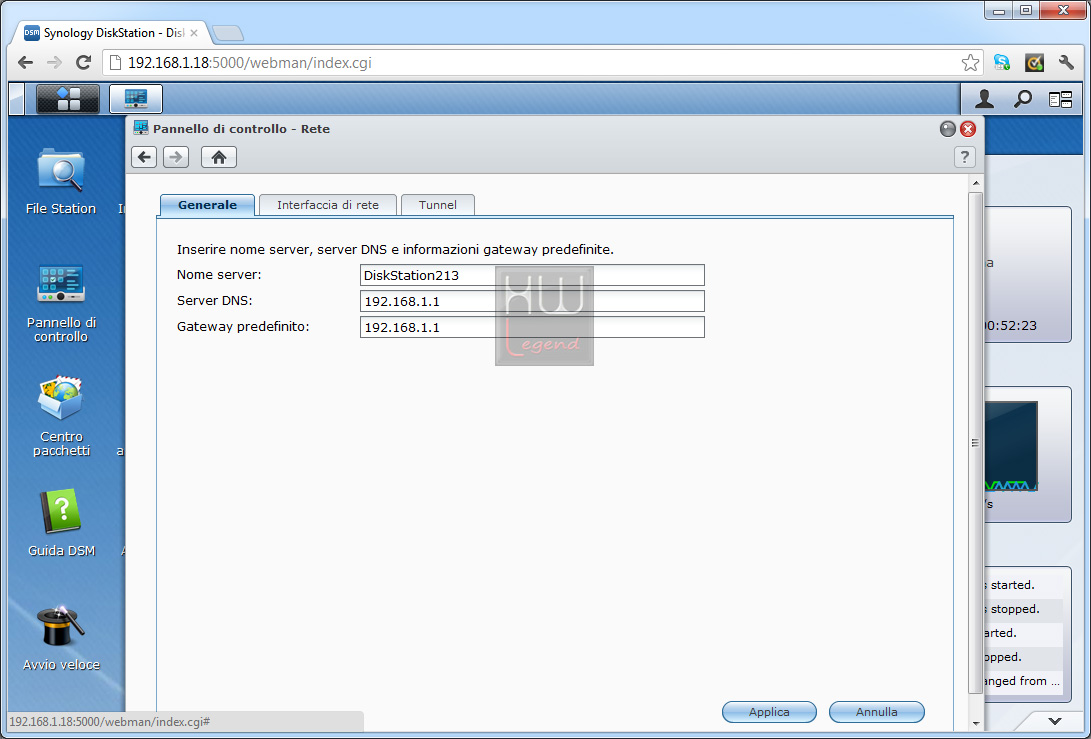Open Centro pacchetti desktop icon
This screenshot has width=1091, height=739.
click(61, 416)
